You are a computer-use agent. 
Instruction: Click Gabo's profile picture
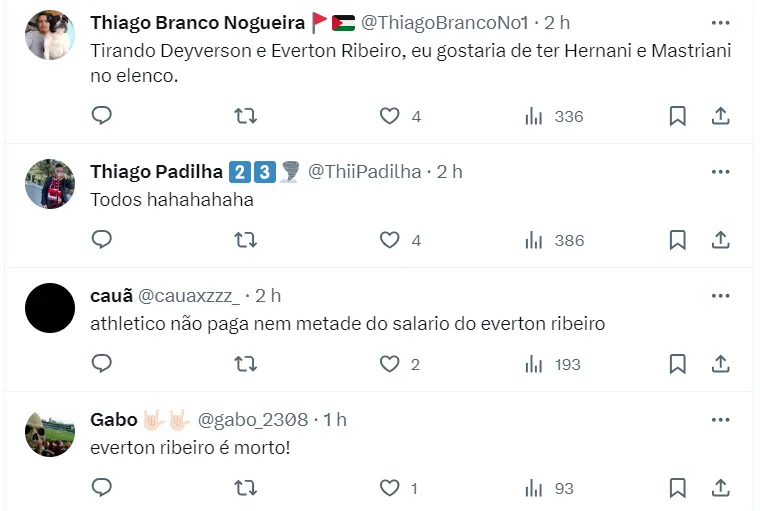tap(50, 434)
